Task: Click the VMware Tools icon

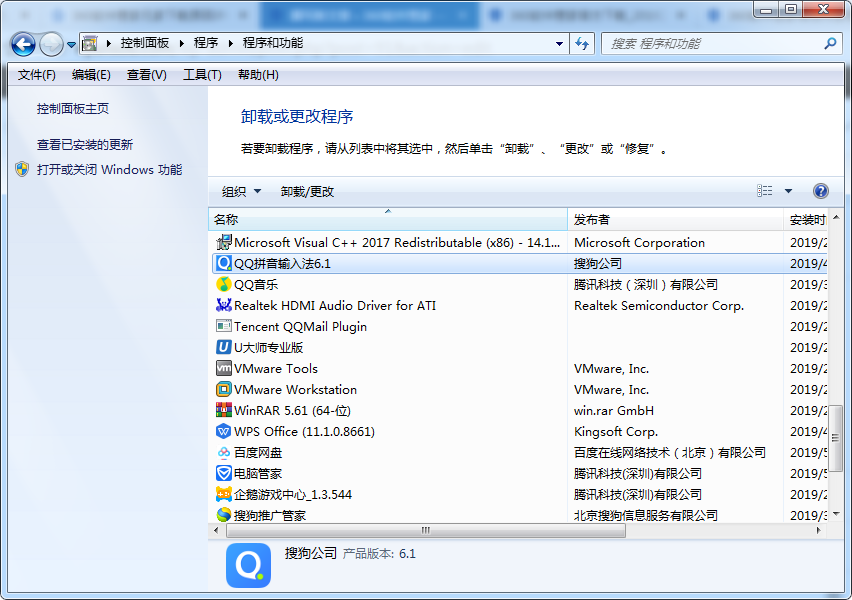Action: [x=223, y=368]
